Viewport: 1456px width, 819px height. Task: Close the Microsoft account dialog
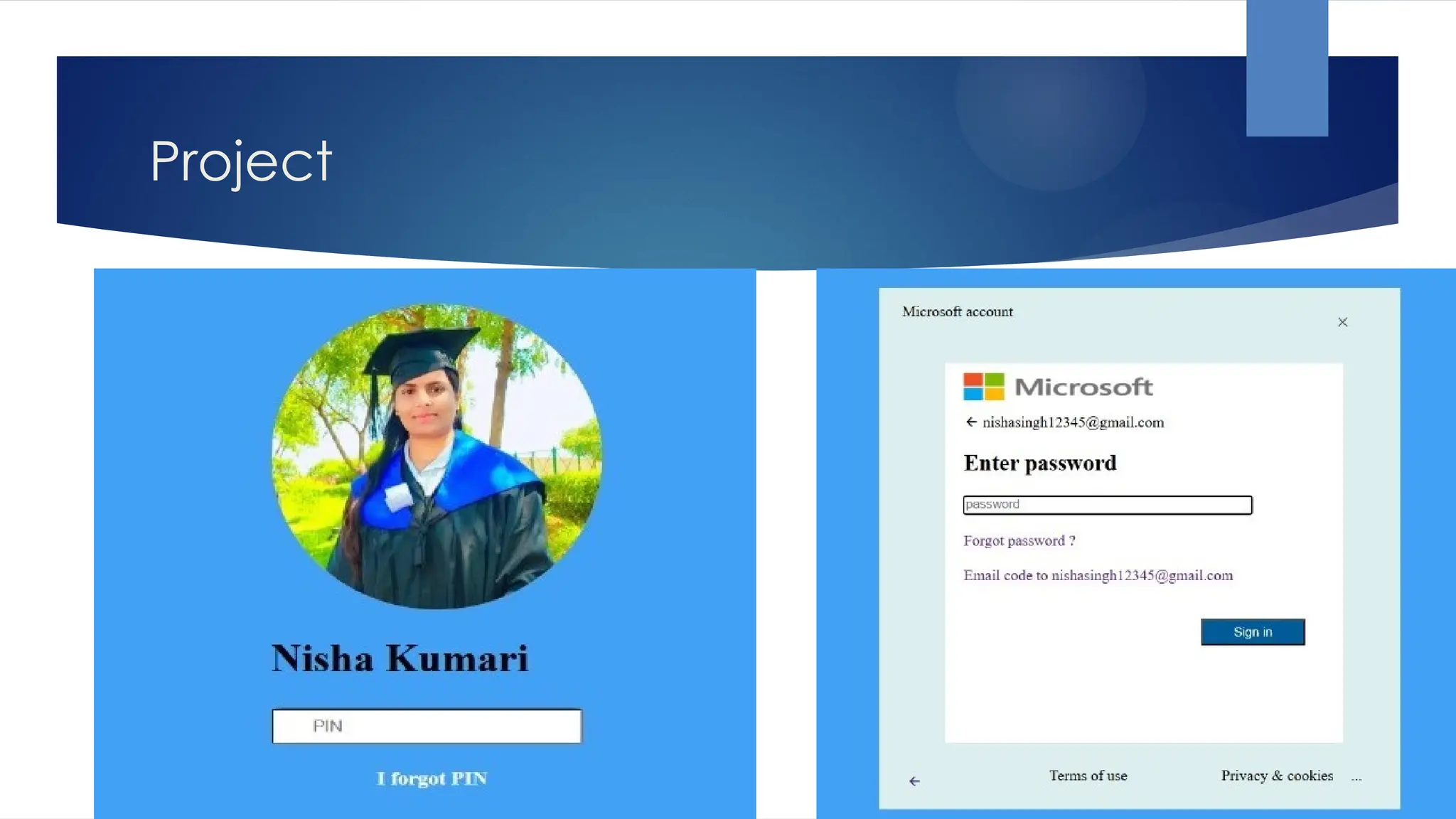(x=1342, y=322)
